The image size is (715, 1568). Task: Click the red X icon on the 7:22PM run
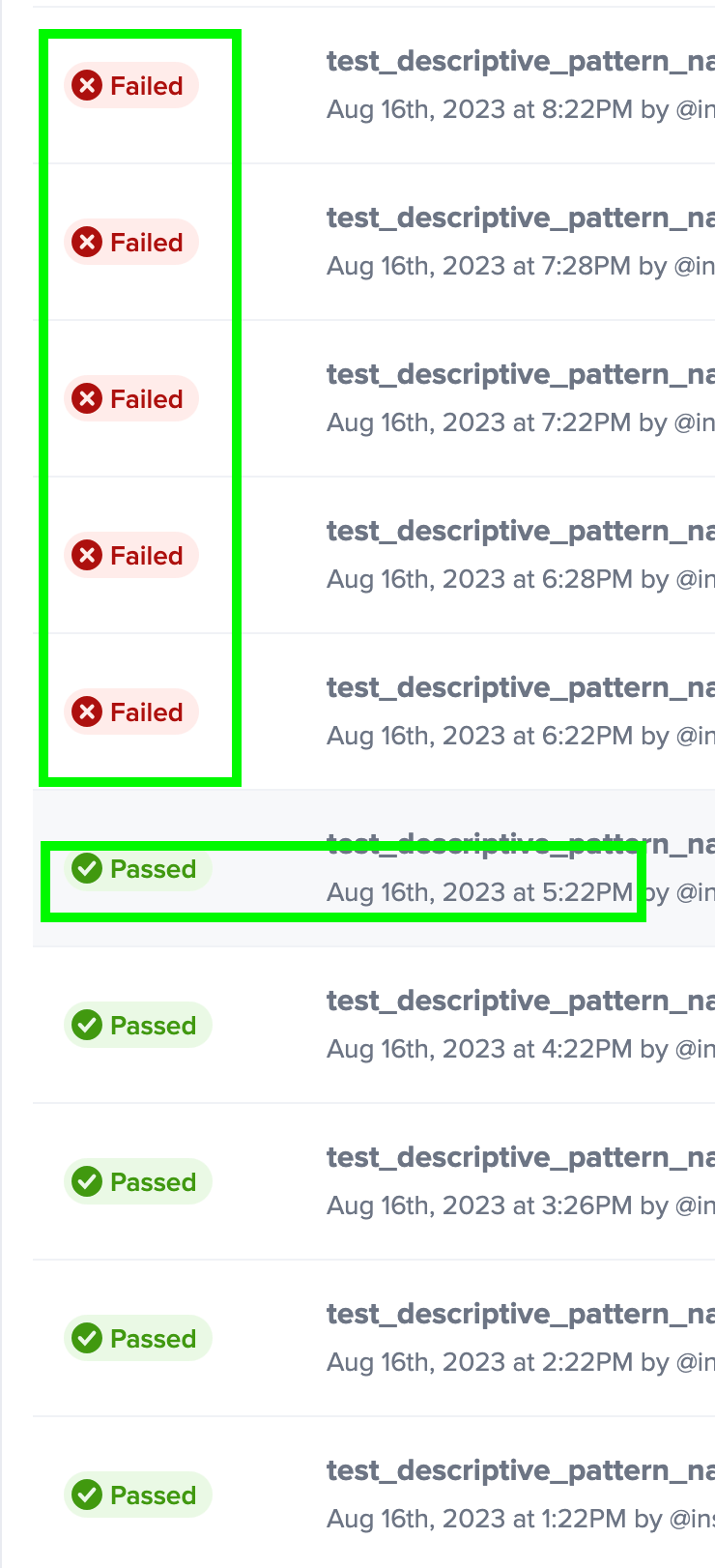[87, 398]
